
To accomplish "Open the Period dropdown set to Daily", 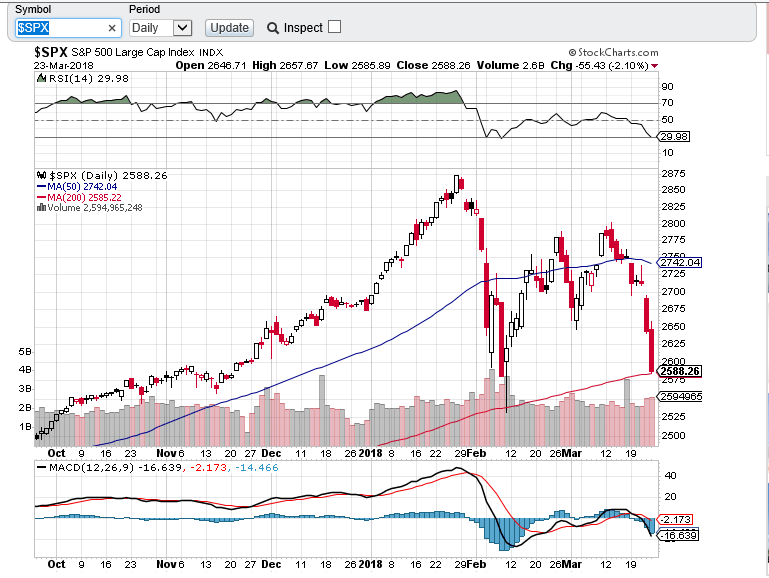I will coord(161,28).
